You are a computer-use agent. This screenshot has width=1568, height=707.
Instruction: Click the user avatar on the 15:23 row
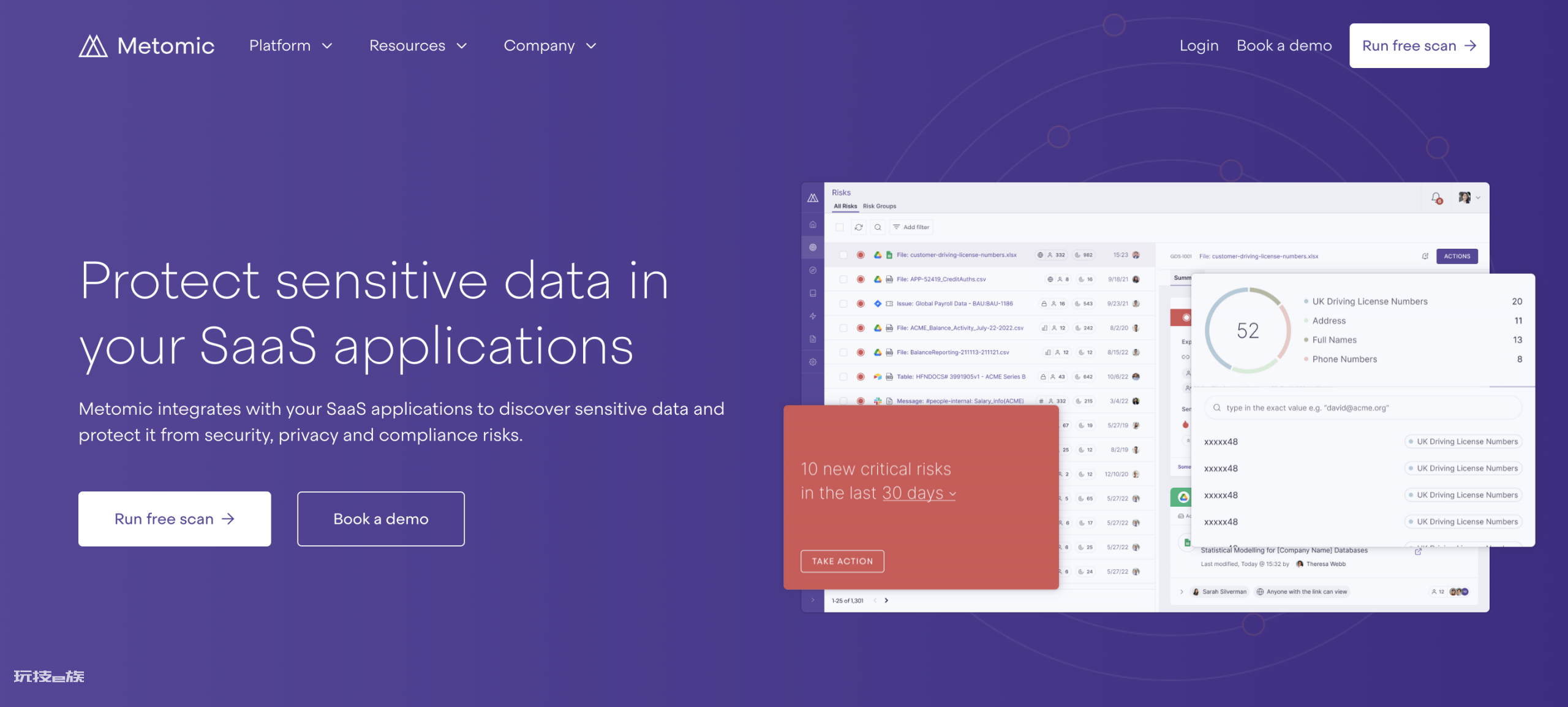[x=1136, y=255]
